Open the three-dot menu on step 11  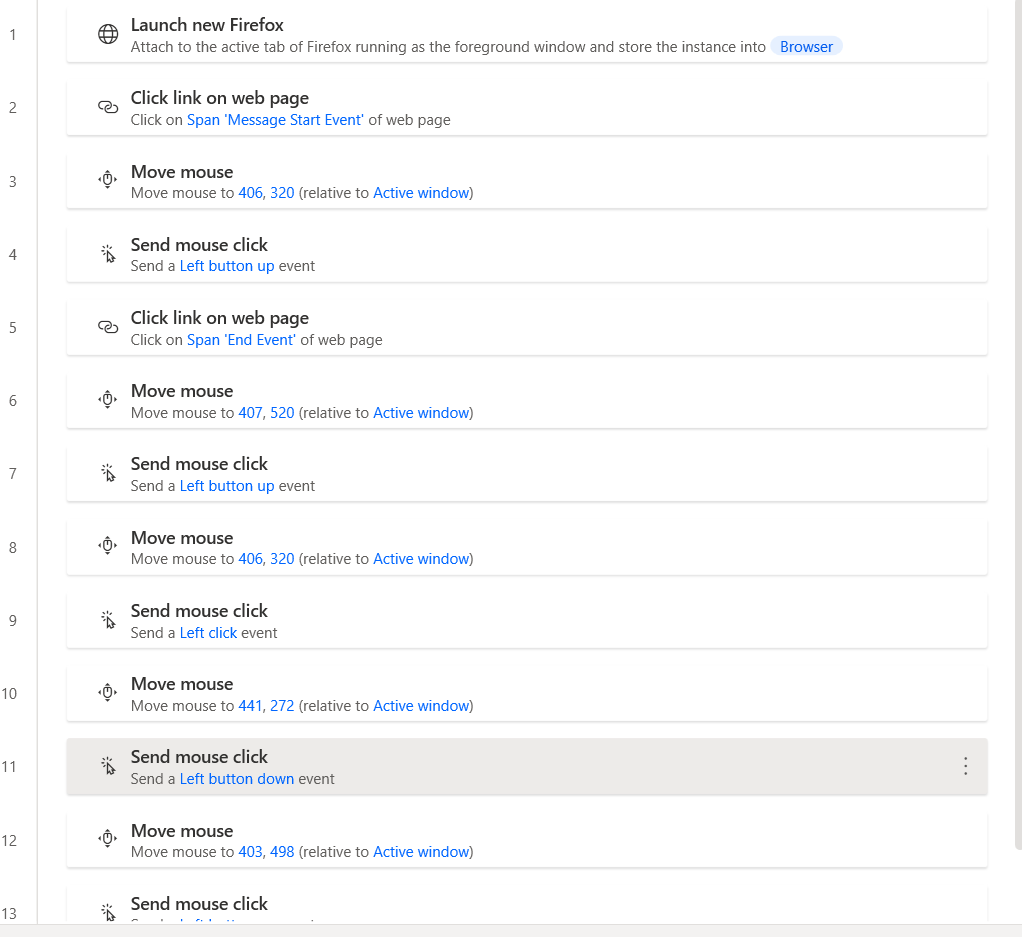click(x=965, y=766)
